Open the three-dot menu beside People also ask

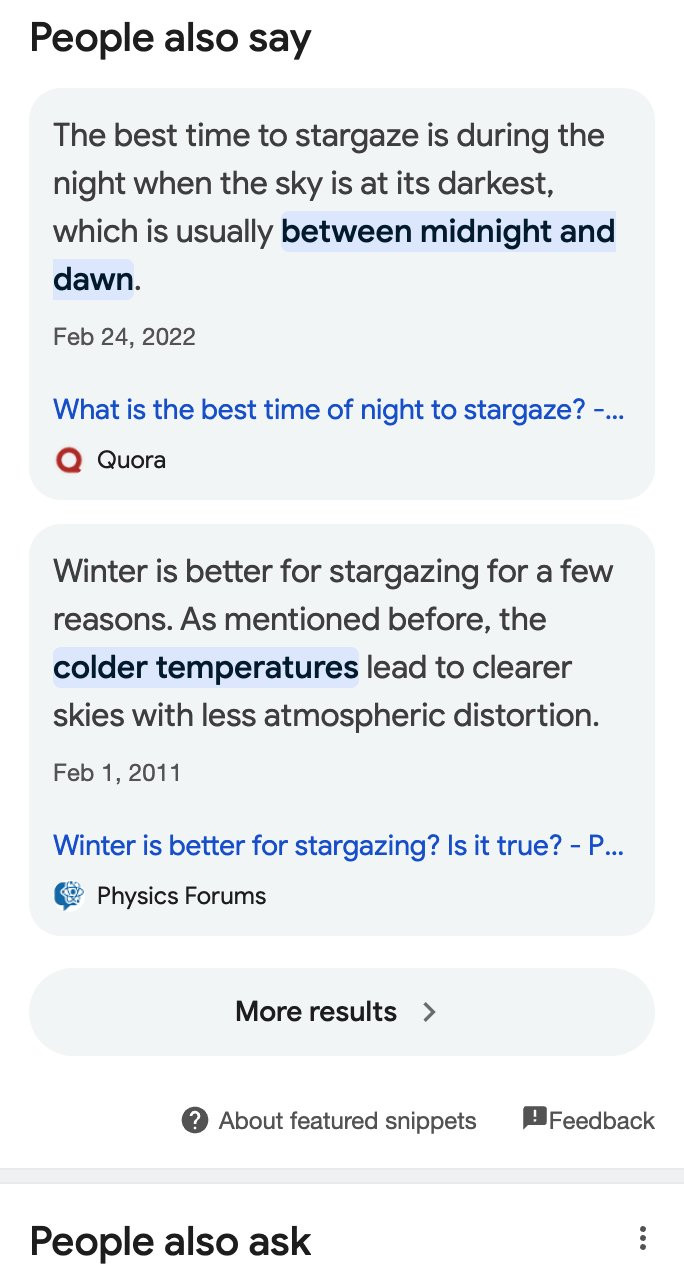[x=641, y=1238]
